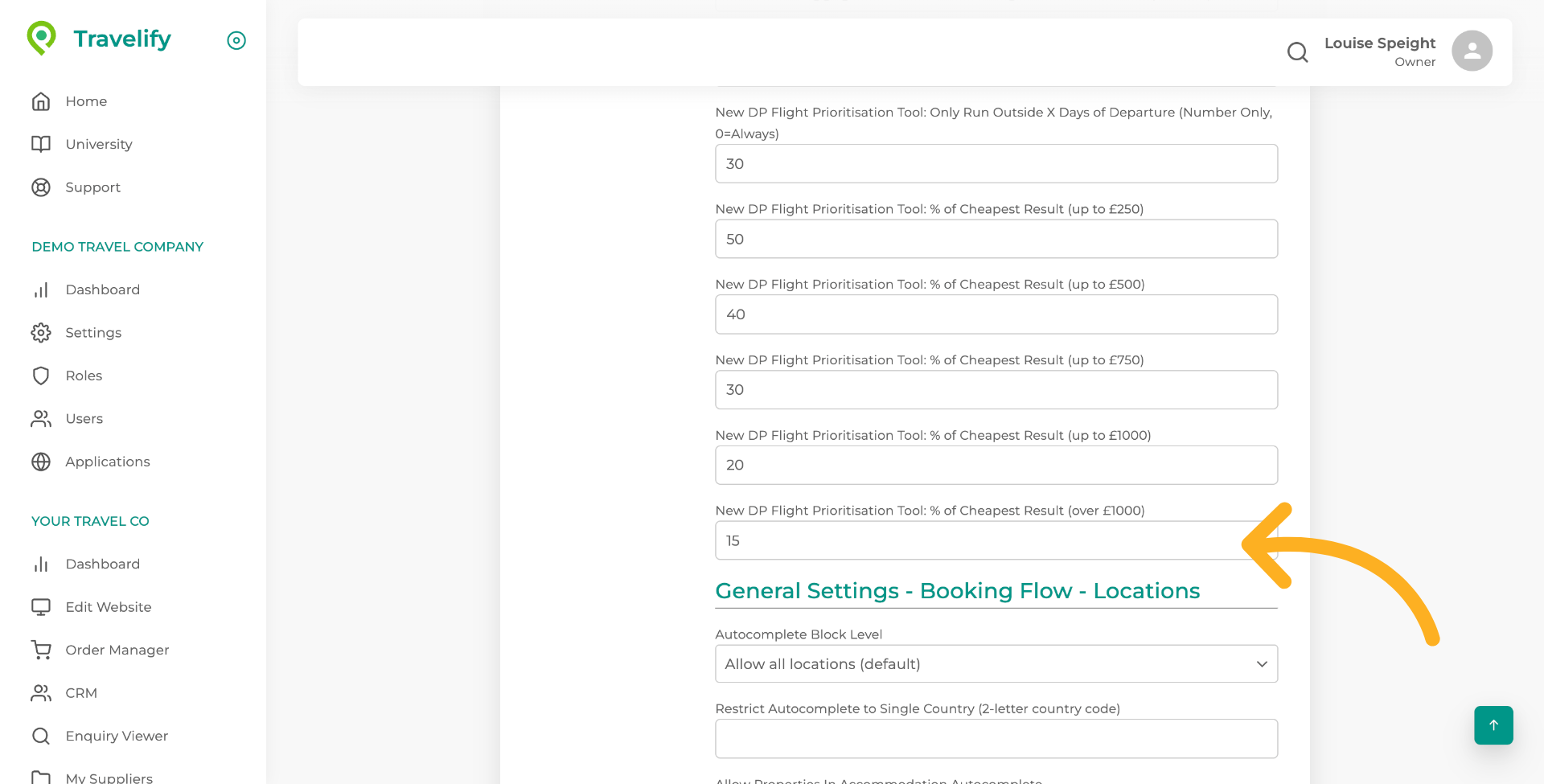This screenshot has height=784, width=1544.
Task: Select Dashboard under Demo Travel Company
Action: point(103,289)
